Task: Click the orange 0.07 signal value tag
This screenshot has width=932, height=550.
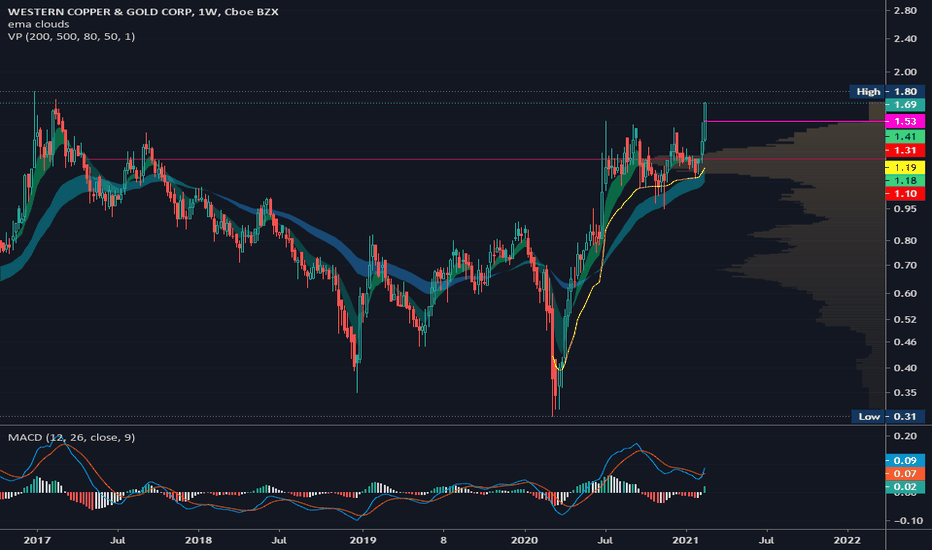Action: (905, 474)
